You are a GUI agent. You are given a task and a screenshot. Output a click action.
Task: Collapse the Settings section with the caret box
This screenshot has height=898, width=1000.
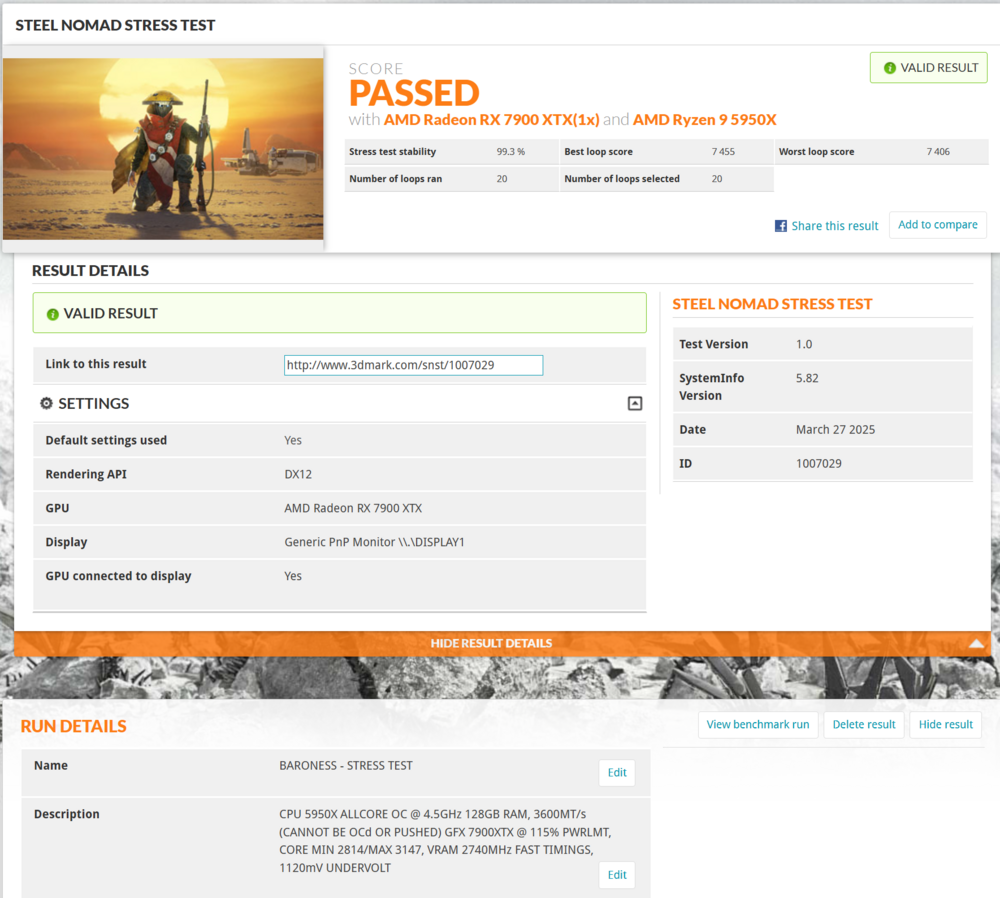[x=634, y=404]
